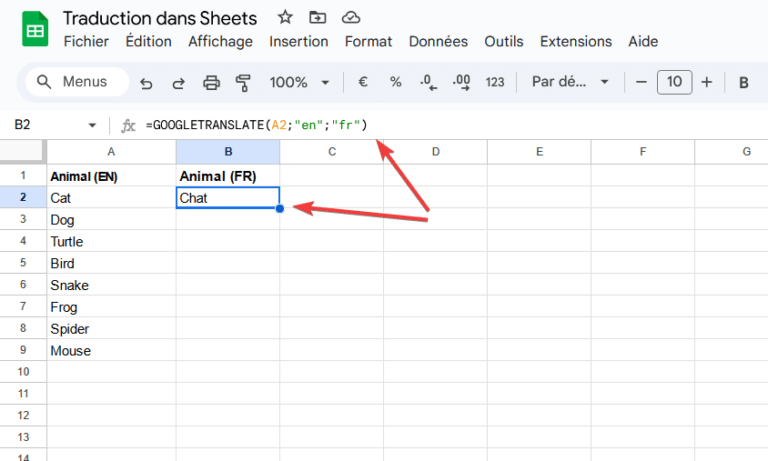Open the Données menu
Screen dimensions: 768x461
coord(438,42)
